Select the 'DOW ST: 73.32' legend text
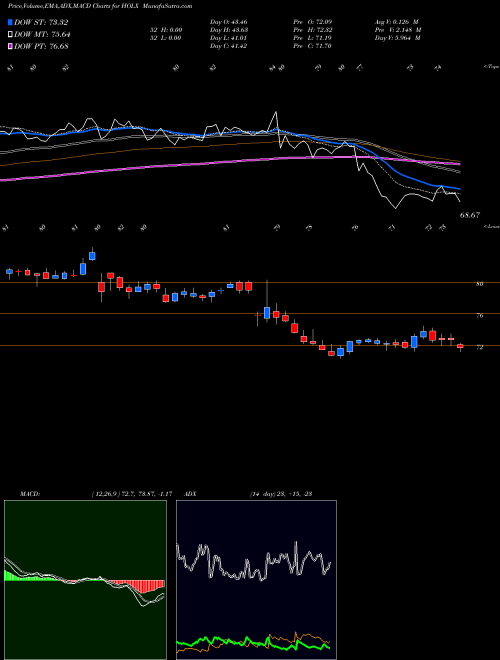500x660 pixels. (x=41, y=22)
